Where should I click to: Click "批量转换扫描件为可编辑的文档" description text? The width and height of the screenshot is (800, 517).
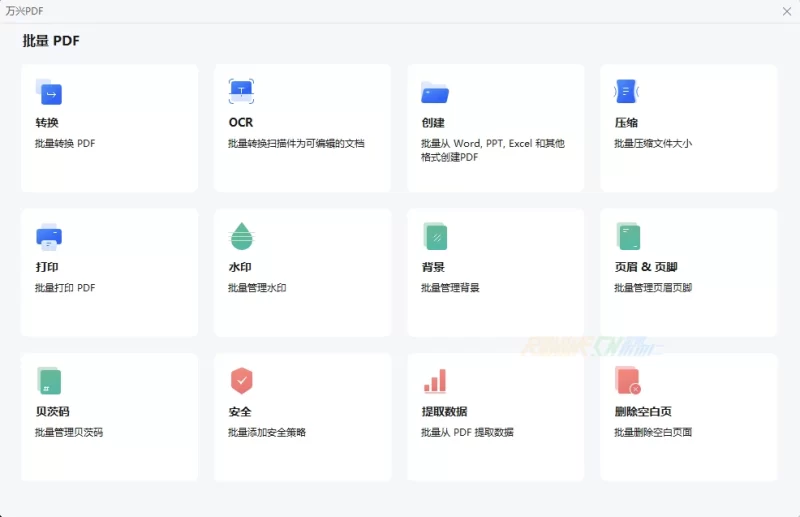point(296,144)
